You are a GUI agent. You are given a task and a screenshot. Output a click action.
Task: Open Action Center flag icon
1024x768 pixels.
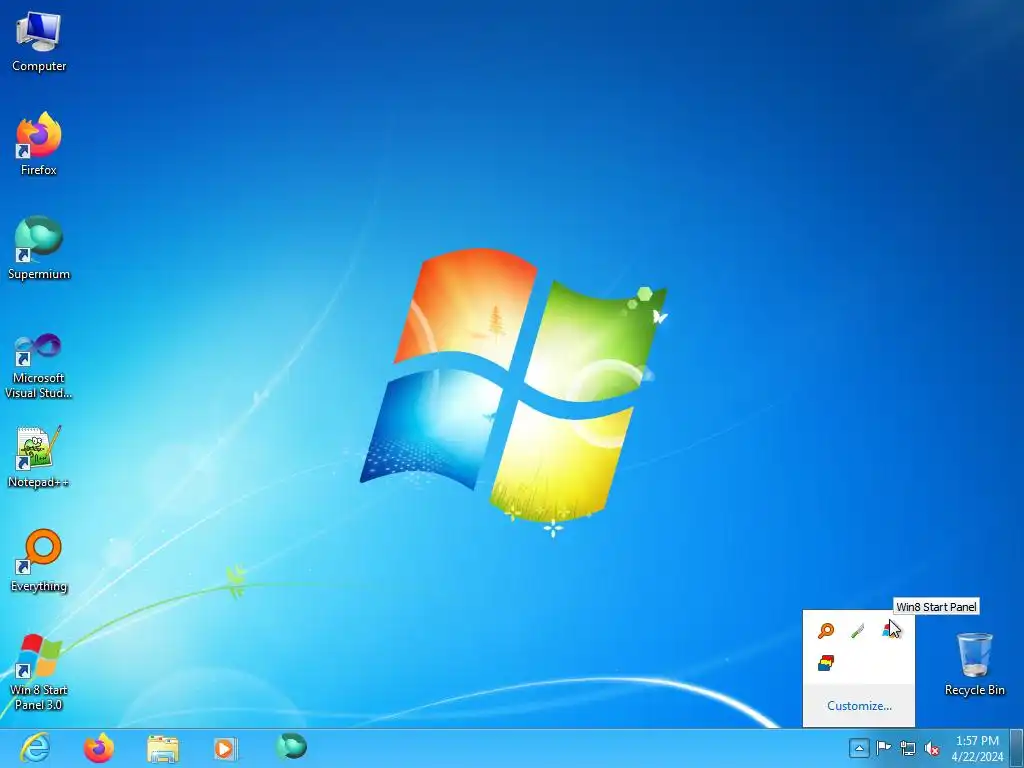coord(883,748)
